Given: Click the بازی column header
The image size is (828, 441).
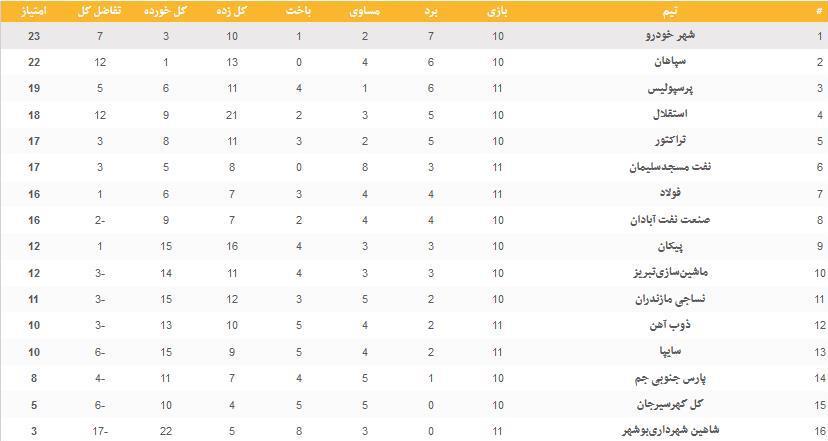Looking at the screenshot, I should pyautogui.click(x=497, y=12).
